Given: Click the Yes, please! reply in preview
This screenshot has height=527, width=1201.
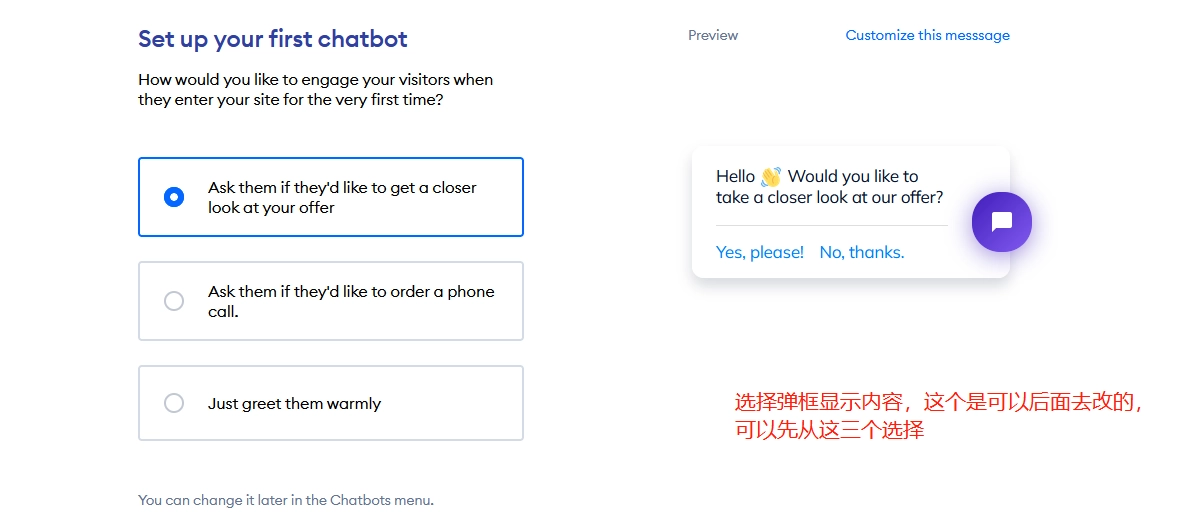Looking at the screenshot, I should point(760,252).
